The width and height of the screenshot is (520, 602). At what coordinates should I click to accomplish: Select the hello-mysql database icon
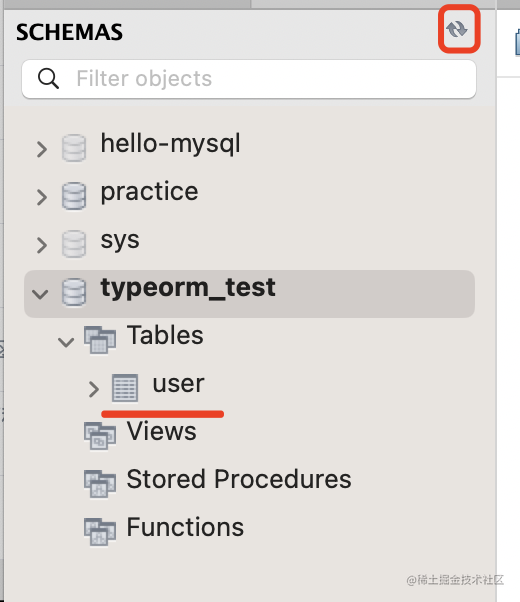(x=74, y=148)
